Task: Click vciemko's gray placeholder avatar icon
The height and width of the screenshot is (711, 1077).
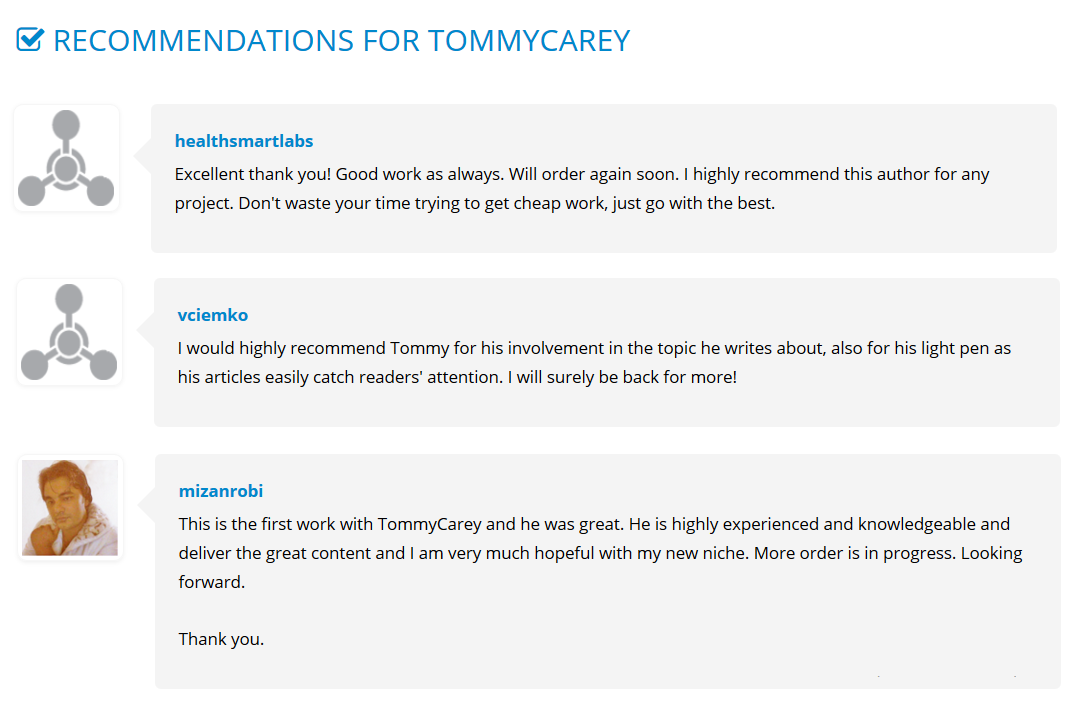Action: tap(69, 333)
